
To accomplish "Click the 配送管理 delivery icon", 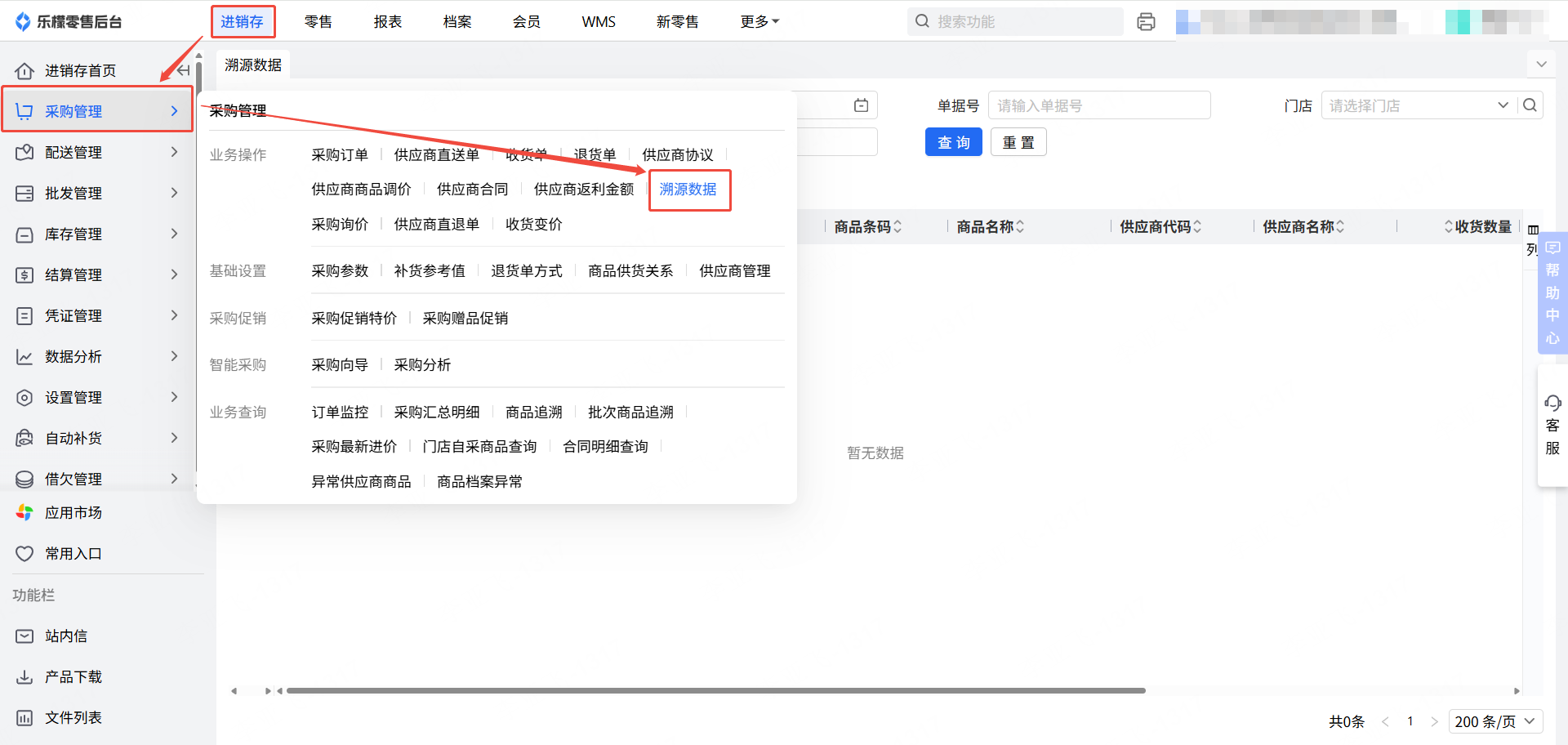I will (24, 153).
